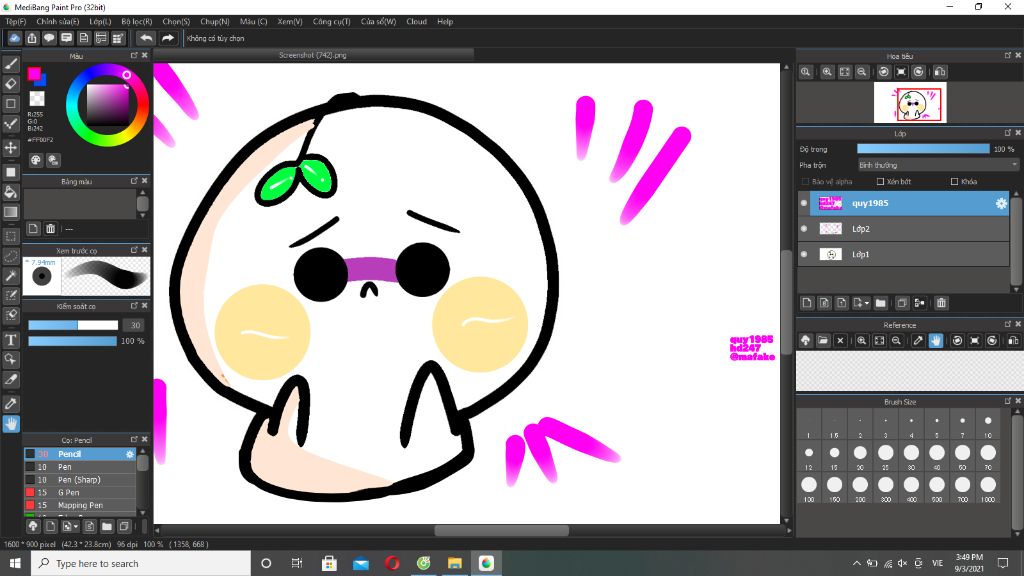1024x576 pixels.
Task: Select the Fill rectangle tool
Action: pos(11,172)
